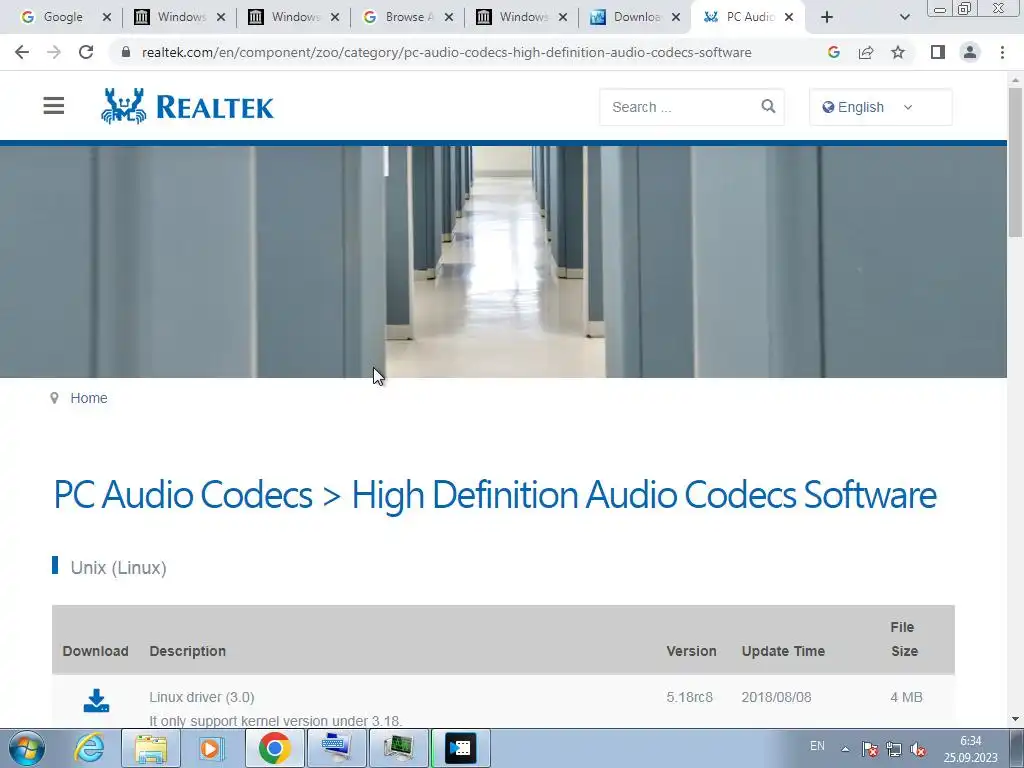Click the Chrome taskbar icon

[x=274, y=748]
